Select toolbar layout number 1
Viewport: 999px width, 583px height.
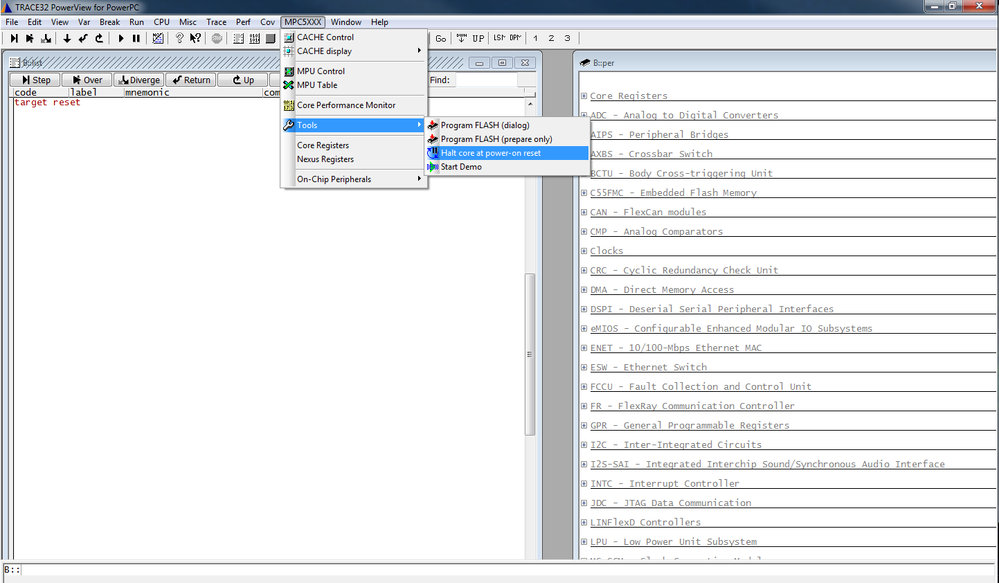pyautogui.click(x=535, y=38)
